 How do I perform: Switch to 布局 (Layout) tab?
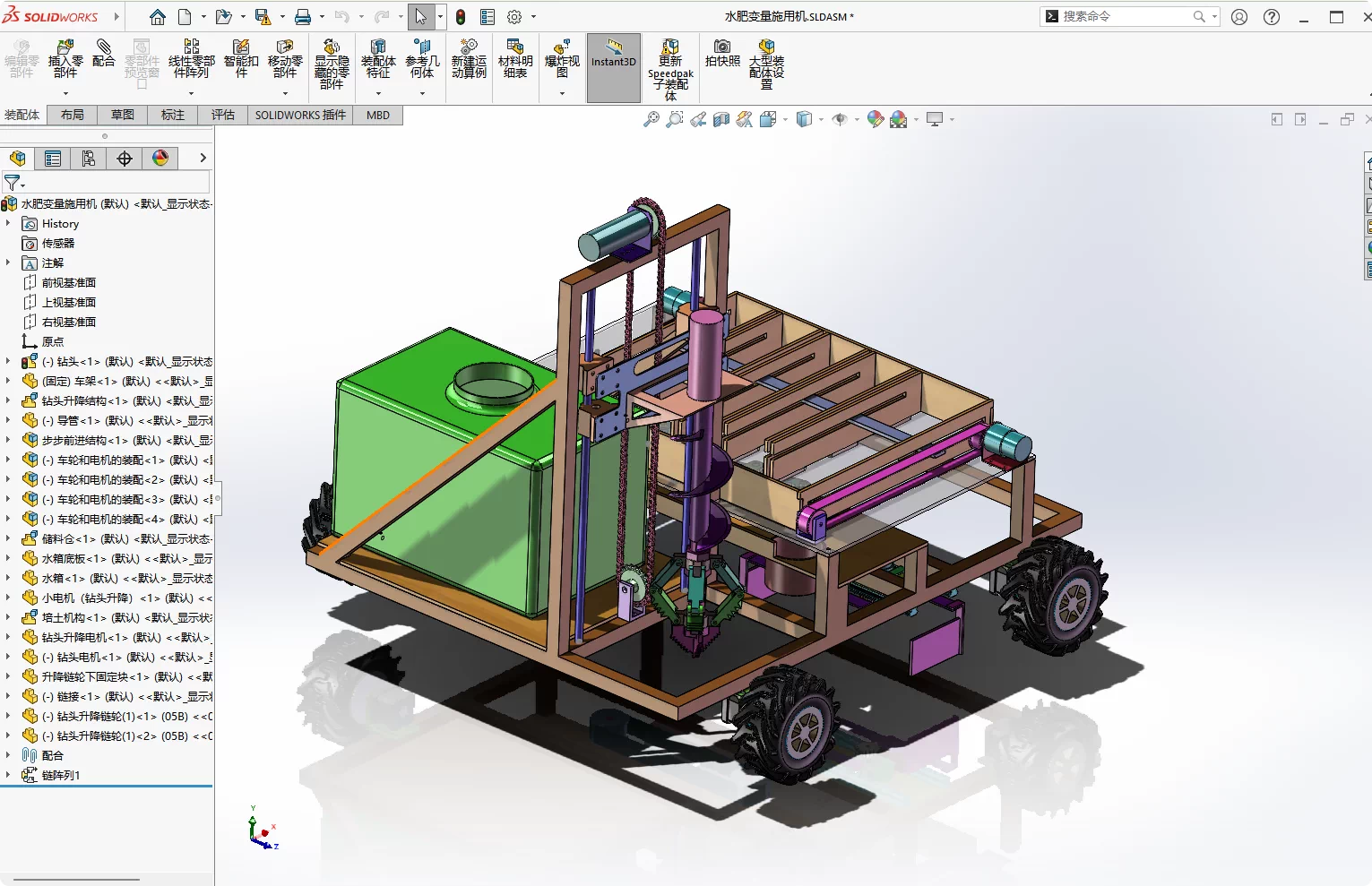coord(73,115)
